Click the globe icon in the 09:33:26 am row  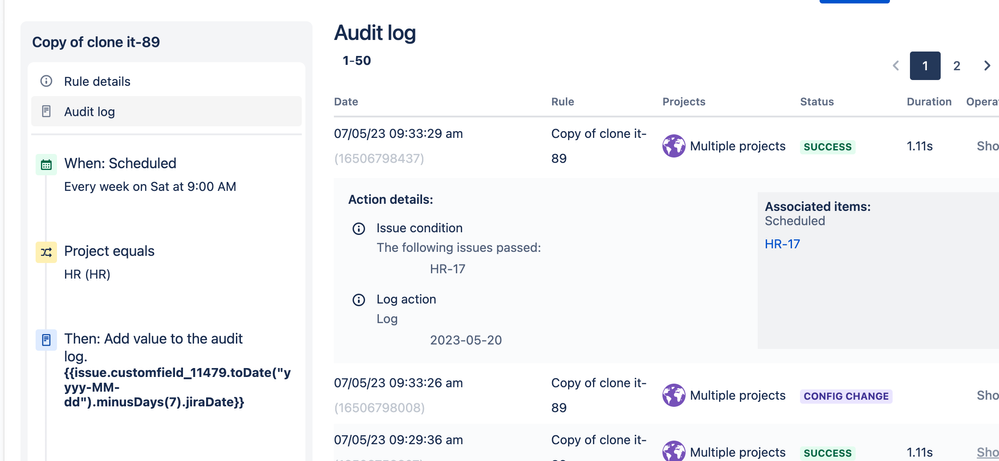coord(673,395)
